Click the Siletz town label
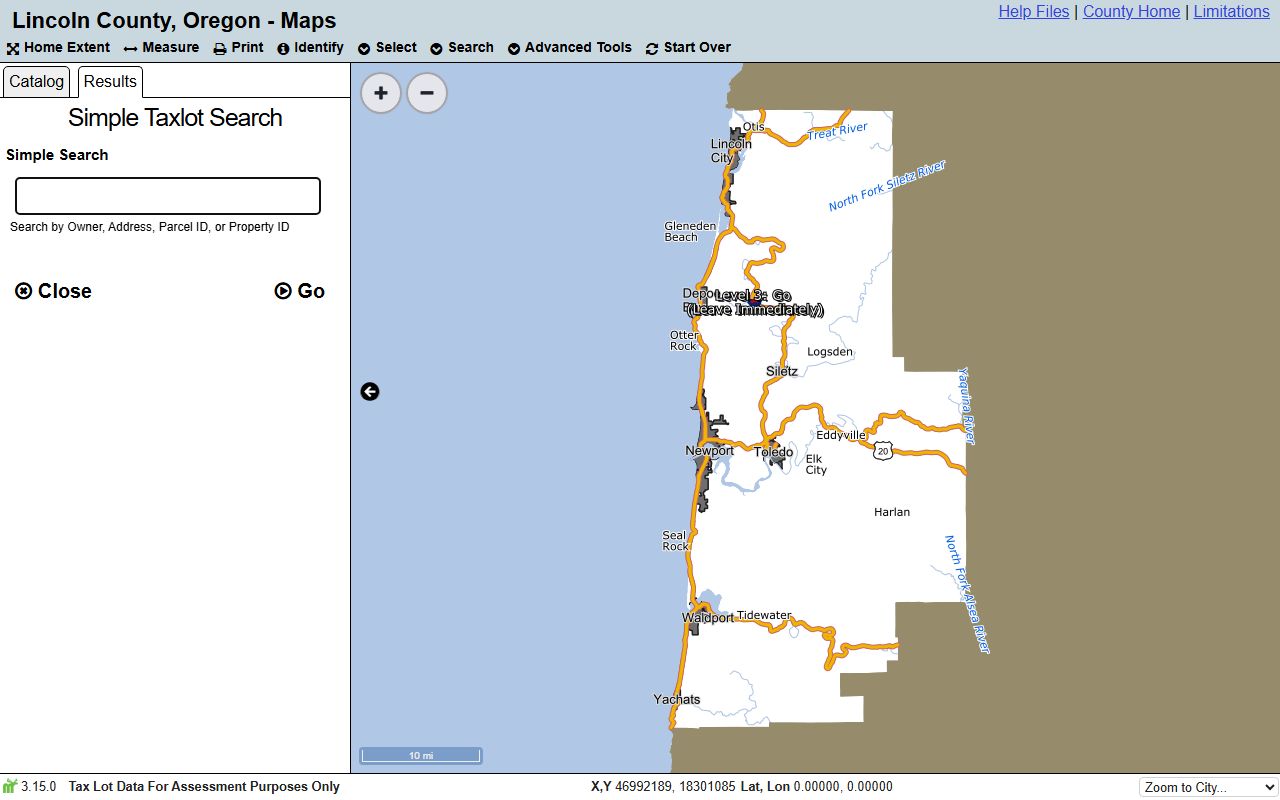Image resolution: width=1280 pixels, height=800 pixels. click(782, 371)
